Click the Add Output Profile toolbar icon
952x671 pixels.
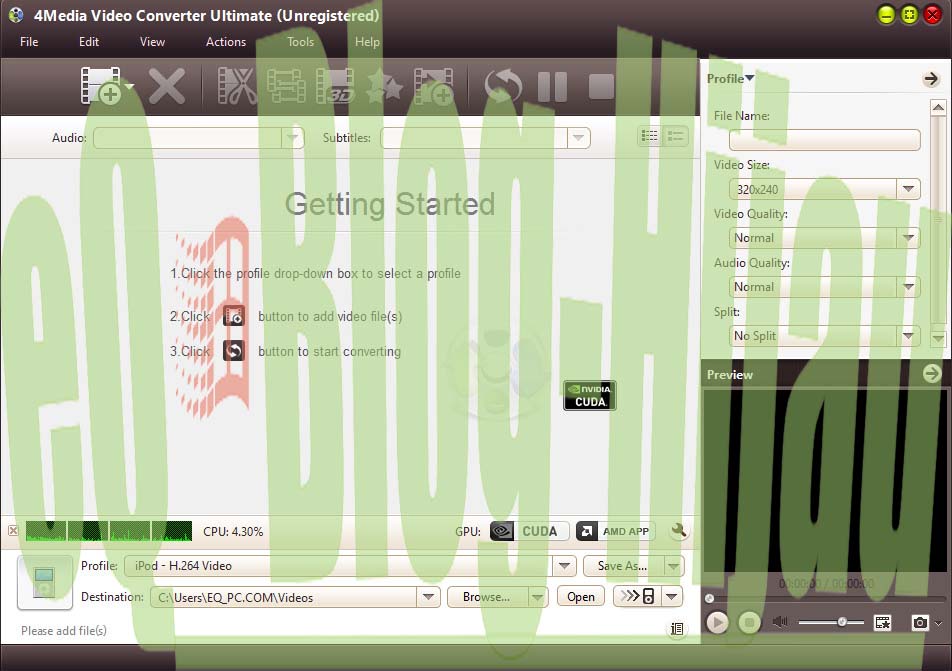pos(433,86)
